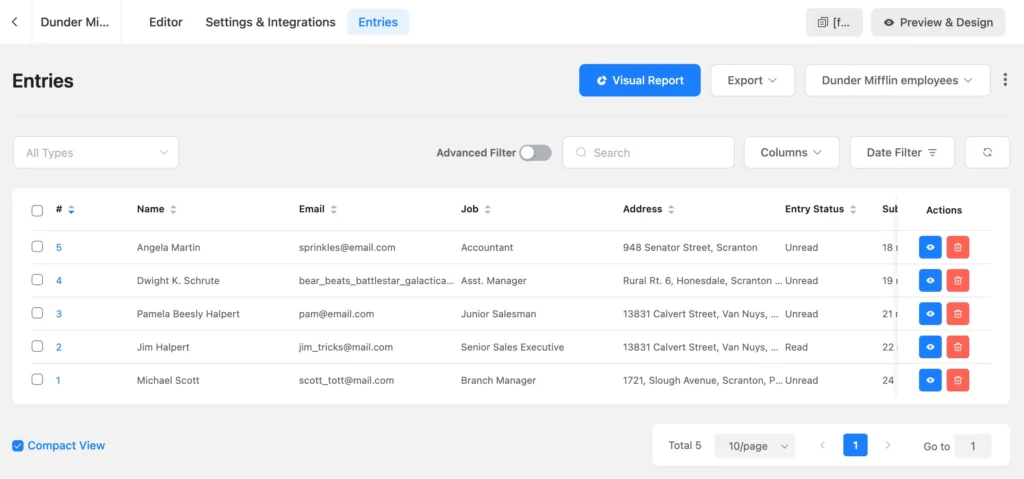Toggle the Advanced Filter switch
This screenshot has height=479, width=1024.
536,153
